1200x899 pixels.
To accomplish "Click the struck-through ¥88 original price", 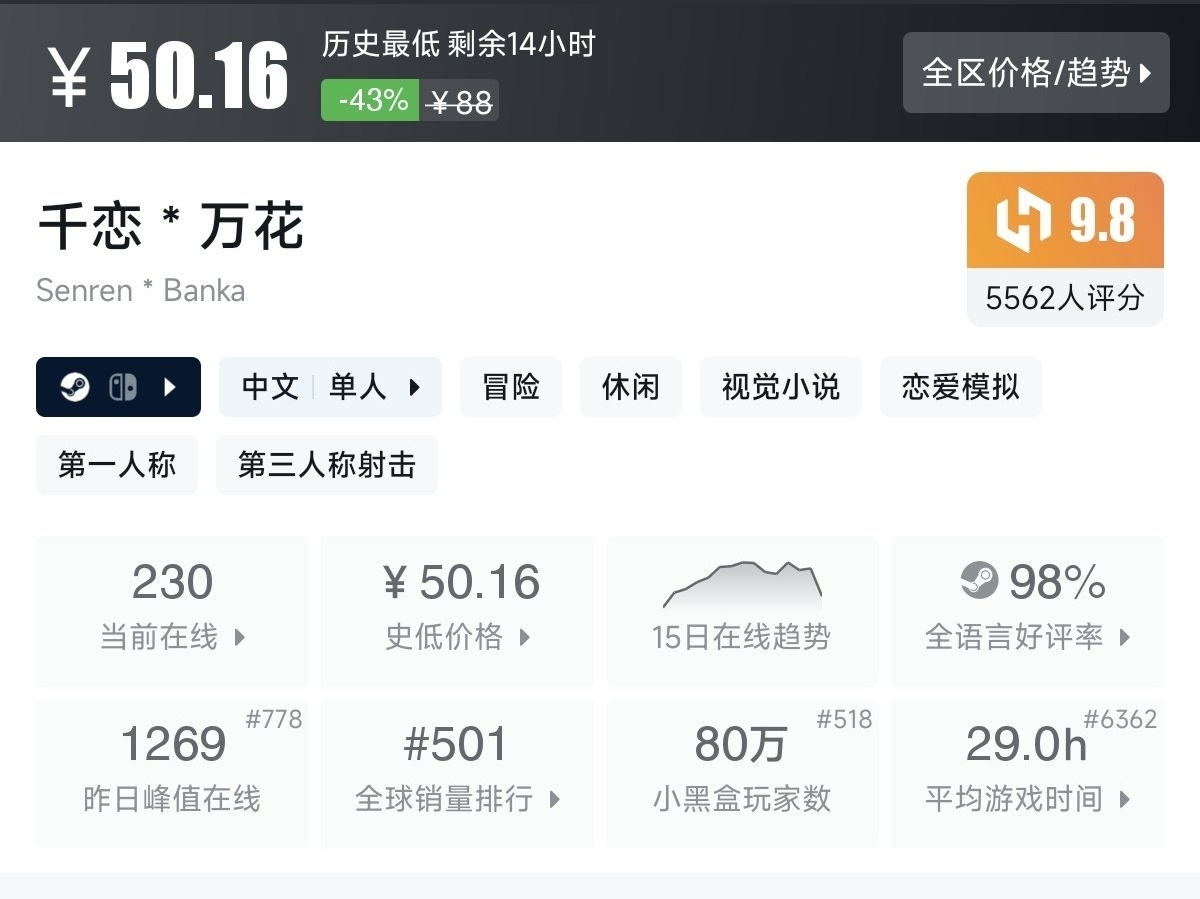I will [460, 101].
